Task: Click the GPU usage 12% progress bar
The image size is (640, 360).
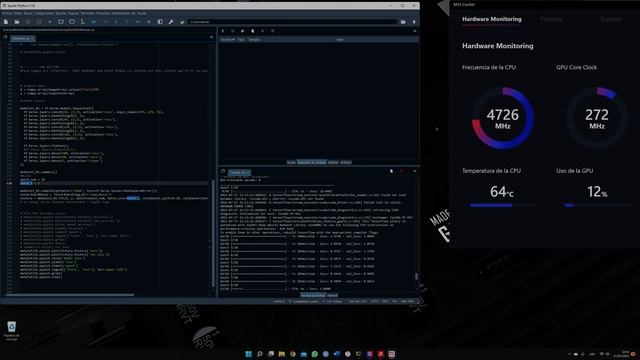Action: click(x=597, y=205)
